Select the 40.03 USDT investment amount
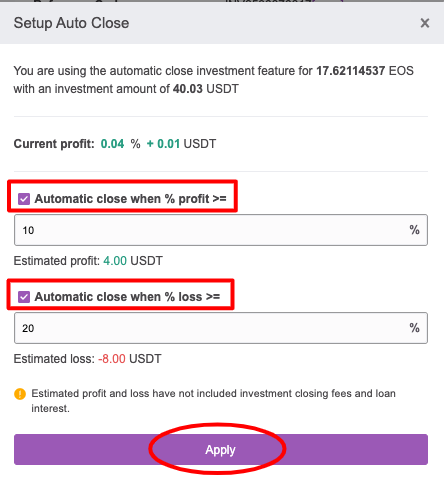Screen dimensions: 444x482 click(206, 89)
